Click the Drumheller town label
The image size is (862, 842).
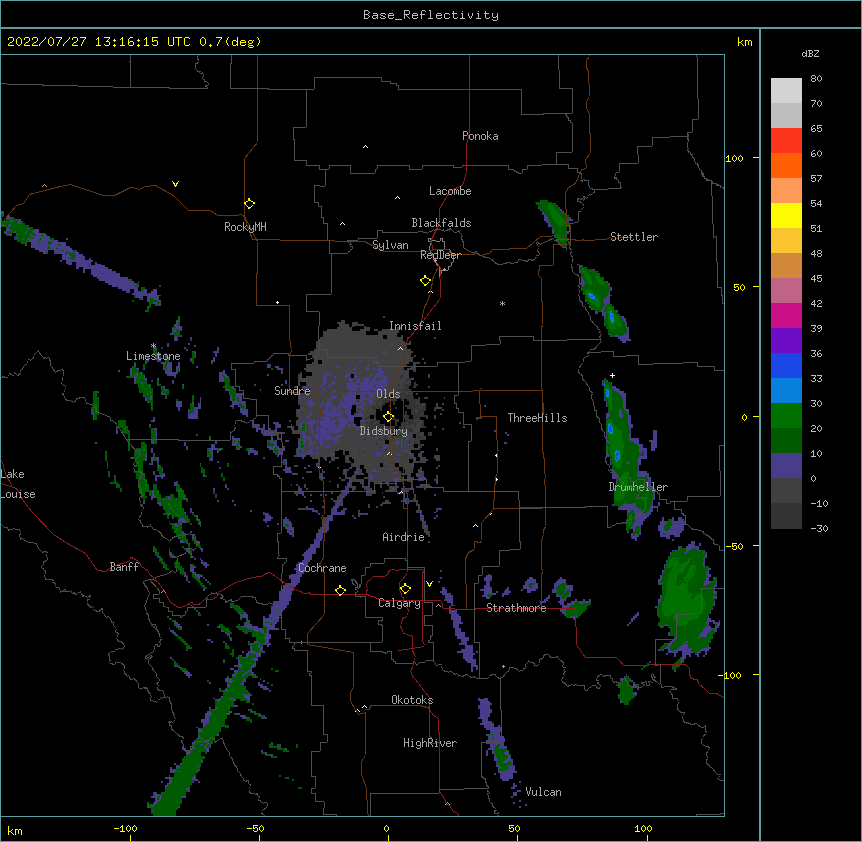pos(638,487)
